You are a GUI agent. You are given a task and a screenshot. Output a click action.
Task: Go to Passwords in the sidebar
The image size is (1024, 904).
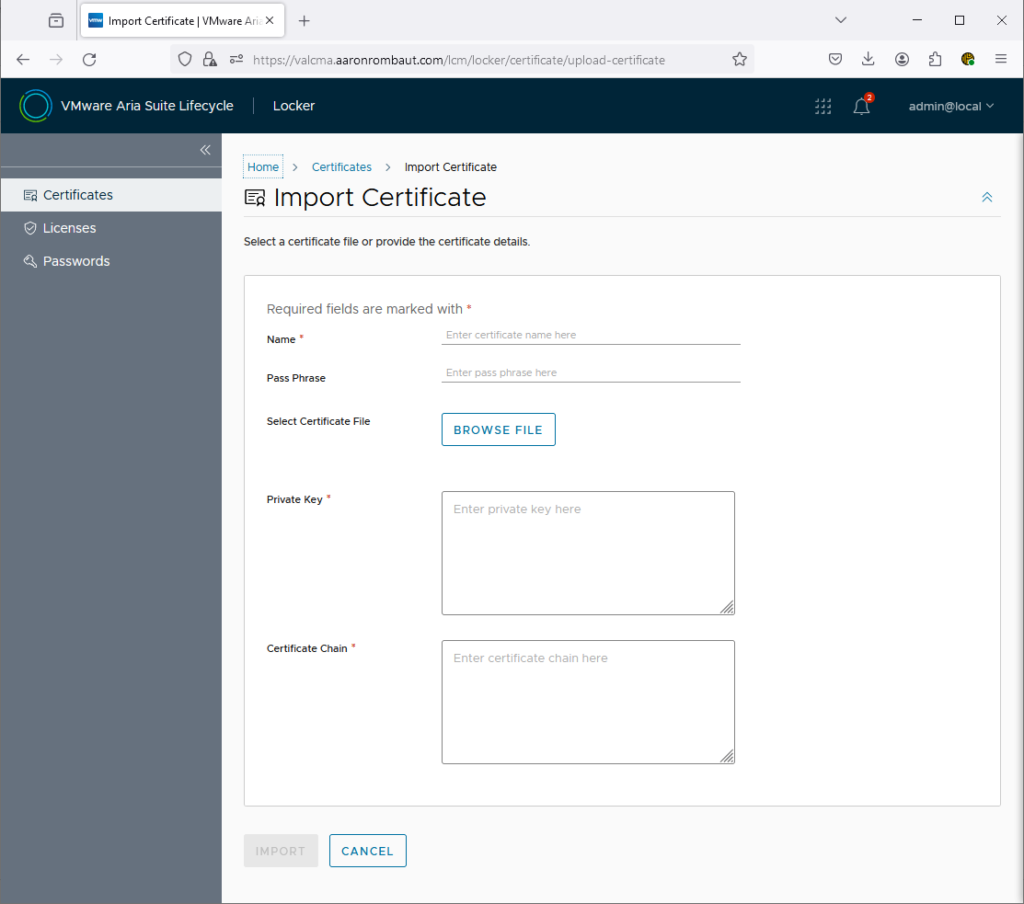pyautogui.click(x=76, y=261)
